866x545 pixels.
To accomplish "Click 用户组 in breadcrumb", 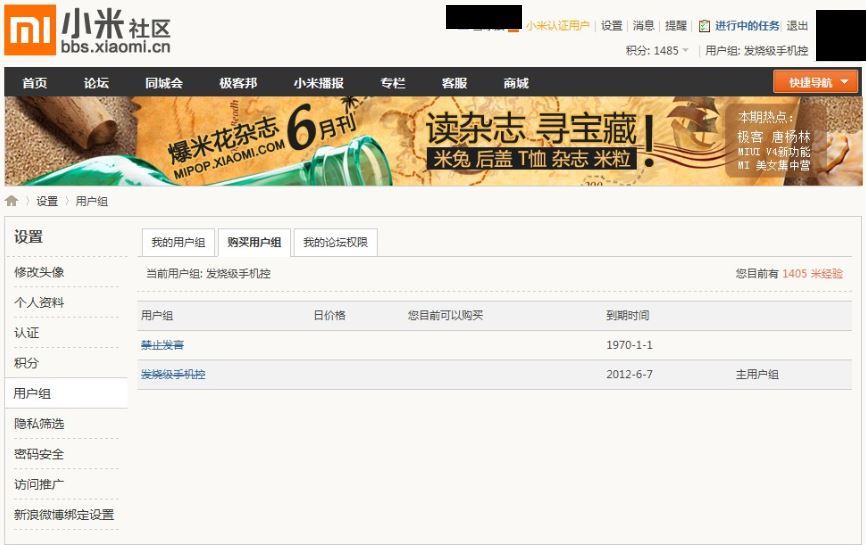I will (x=92, y=202).
